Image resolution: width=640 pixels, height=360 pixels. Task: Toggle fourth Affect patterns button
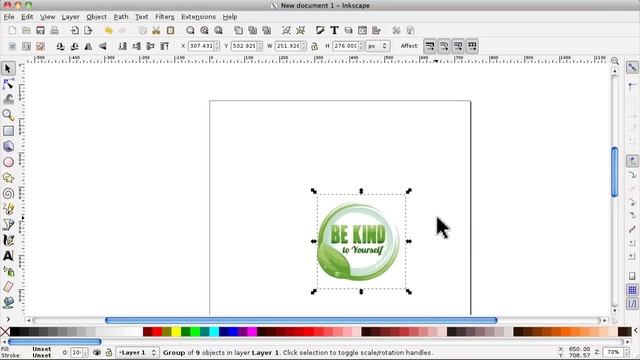pos(472,46)
